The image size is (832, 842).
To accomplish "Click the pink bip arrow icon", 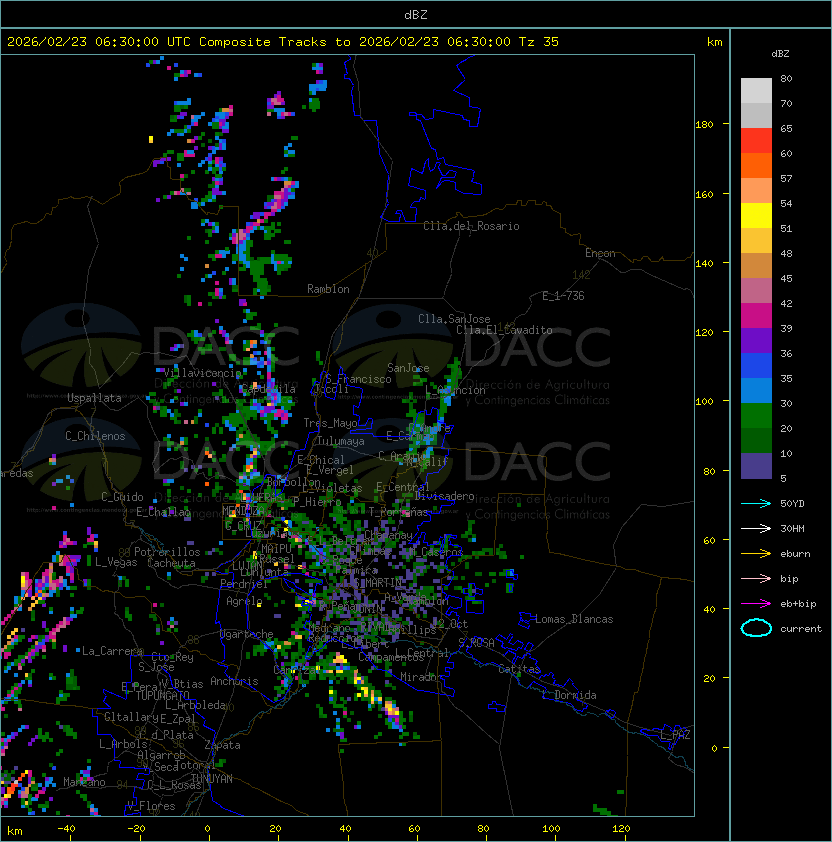I will click(x=756, y=578).
